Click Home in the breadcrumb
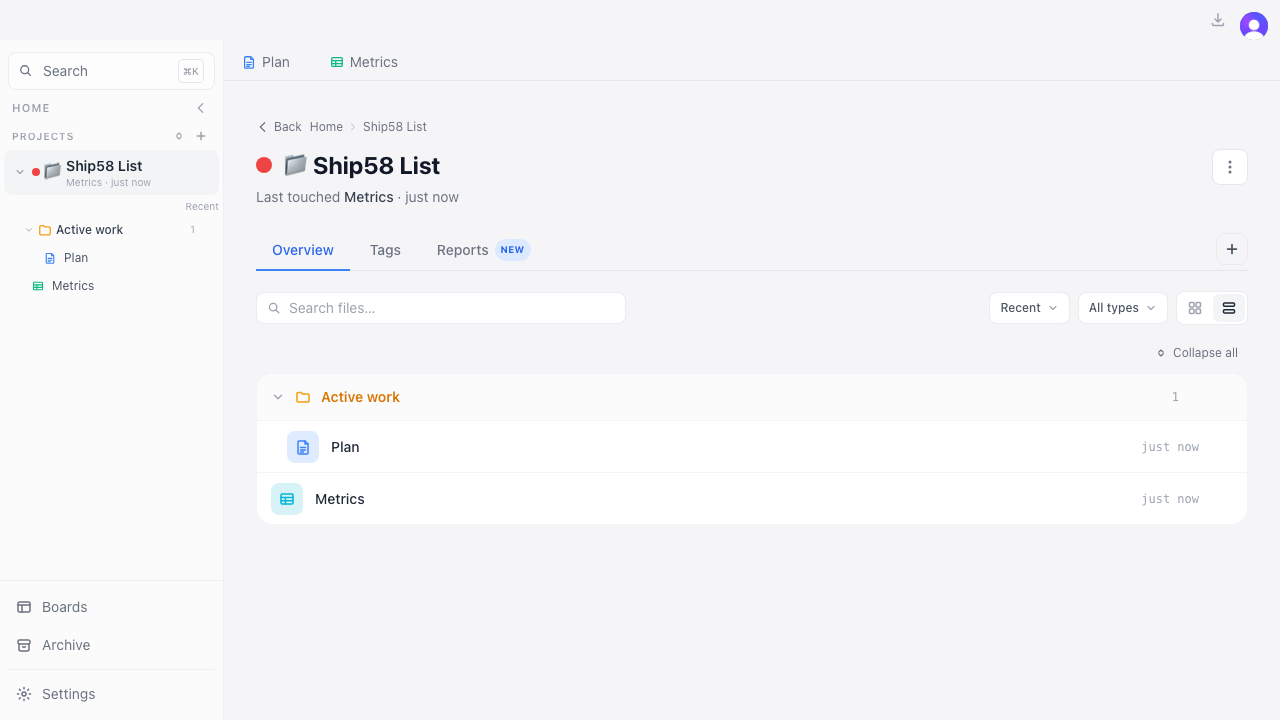This screenshot has height=720, width=1280. (326, 127)
